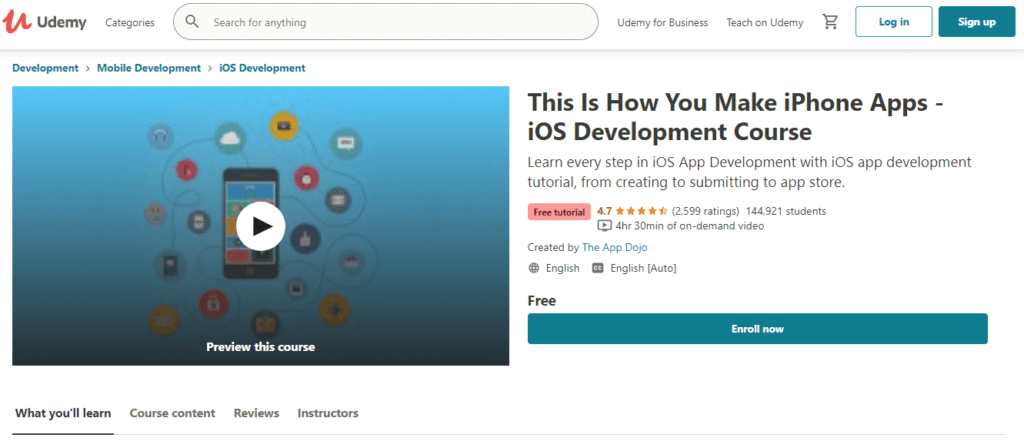Open Udemy for Business
Screen dimensions: 1024x448
click(x=662, y=22)
